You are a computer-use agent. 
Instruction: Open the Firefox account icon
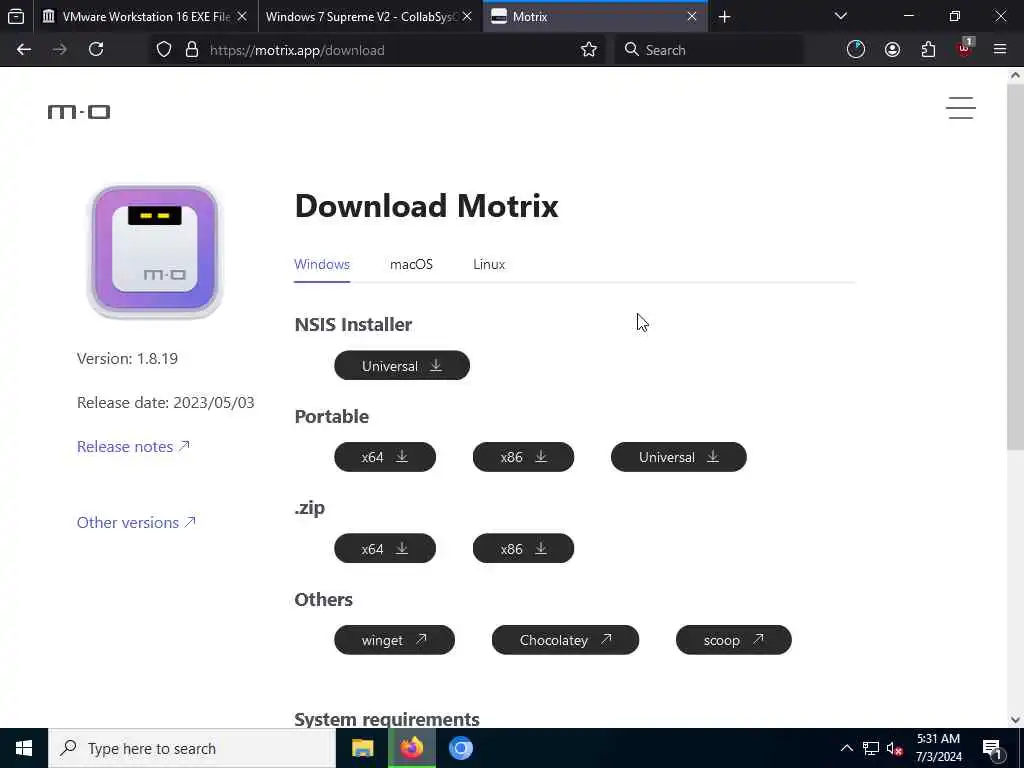[892, 50]
